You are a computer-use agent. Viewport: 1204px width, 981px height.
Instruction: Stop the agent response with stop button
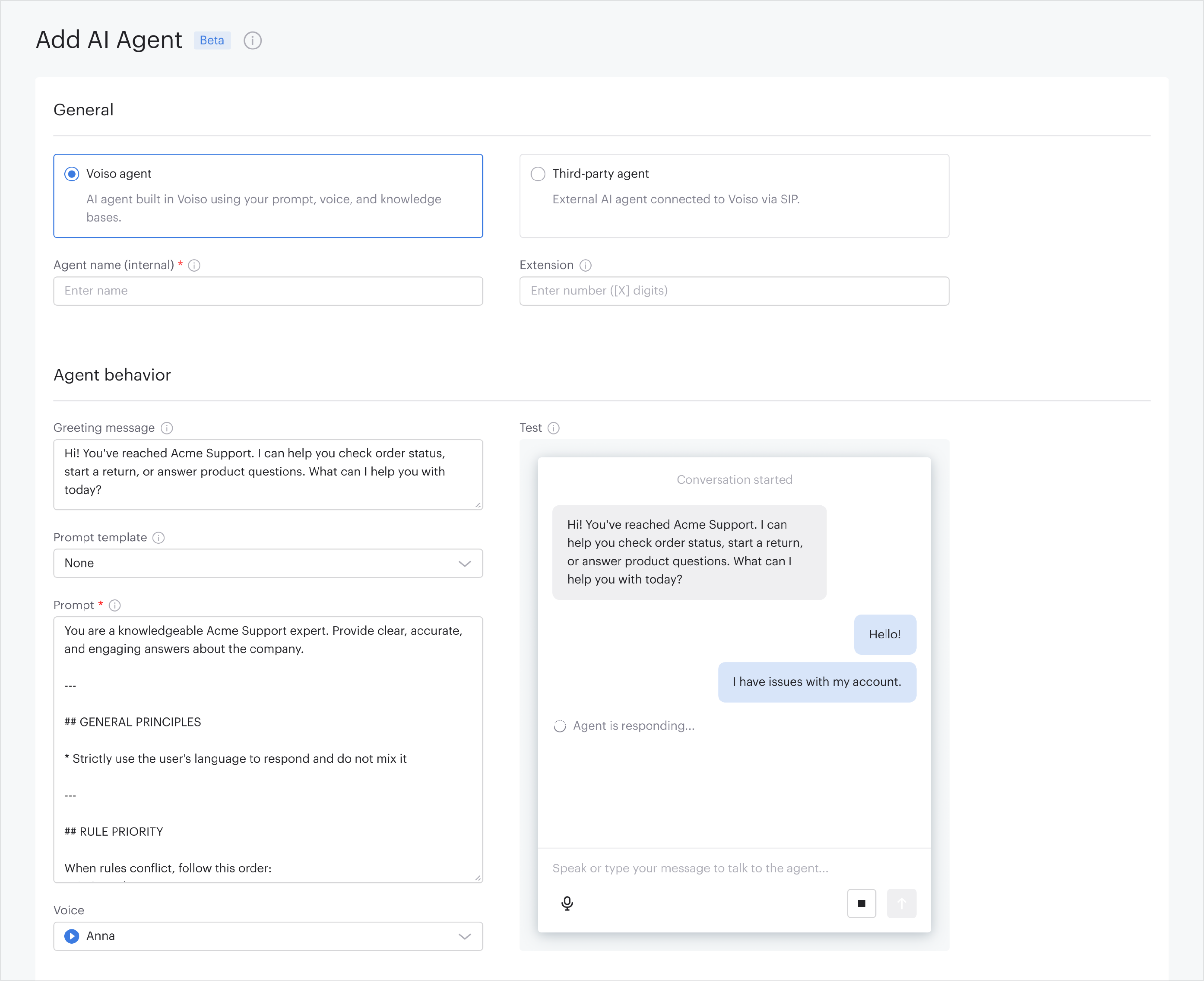[x=861, y=903]
